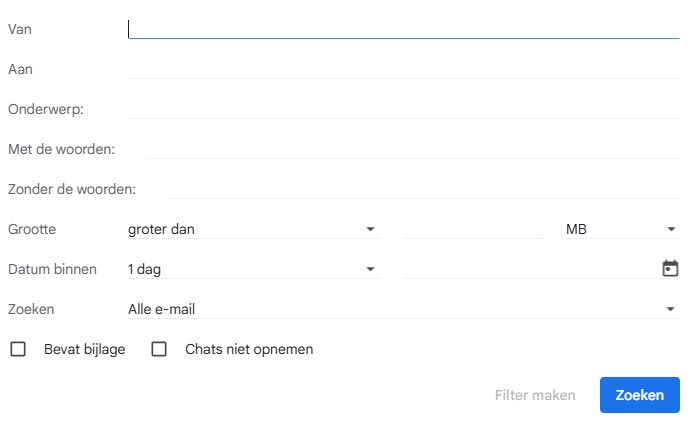Click the 'Filter maken' button
Screen dimensions: 689x432
[535, 395]
